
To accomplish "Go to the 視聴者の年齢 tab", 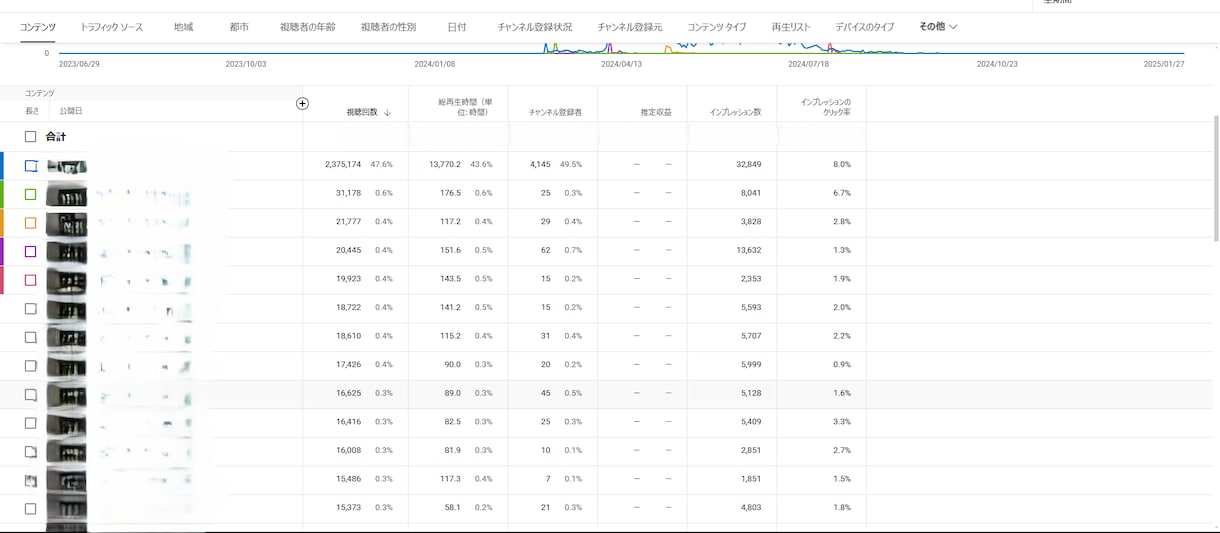I will click(x=308, y=27).
